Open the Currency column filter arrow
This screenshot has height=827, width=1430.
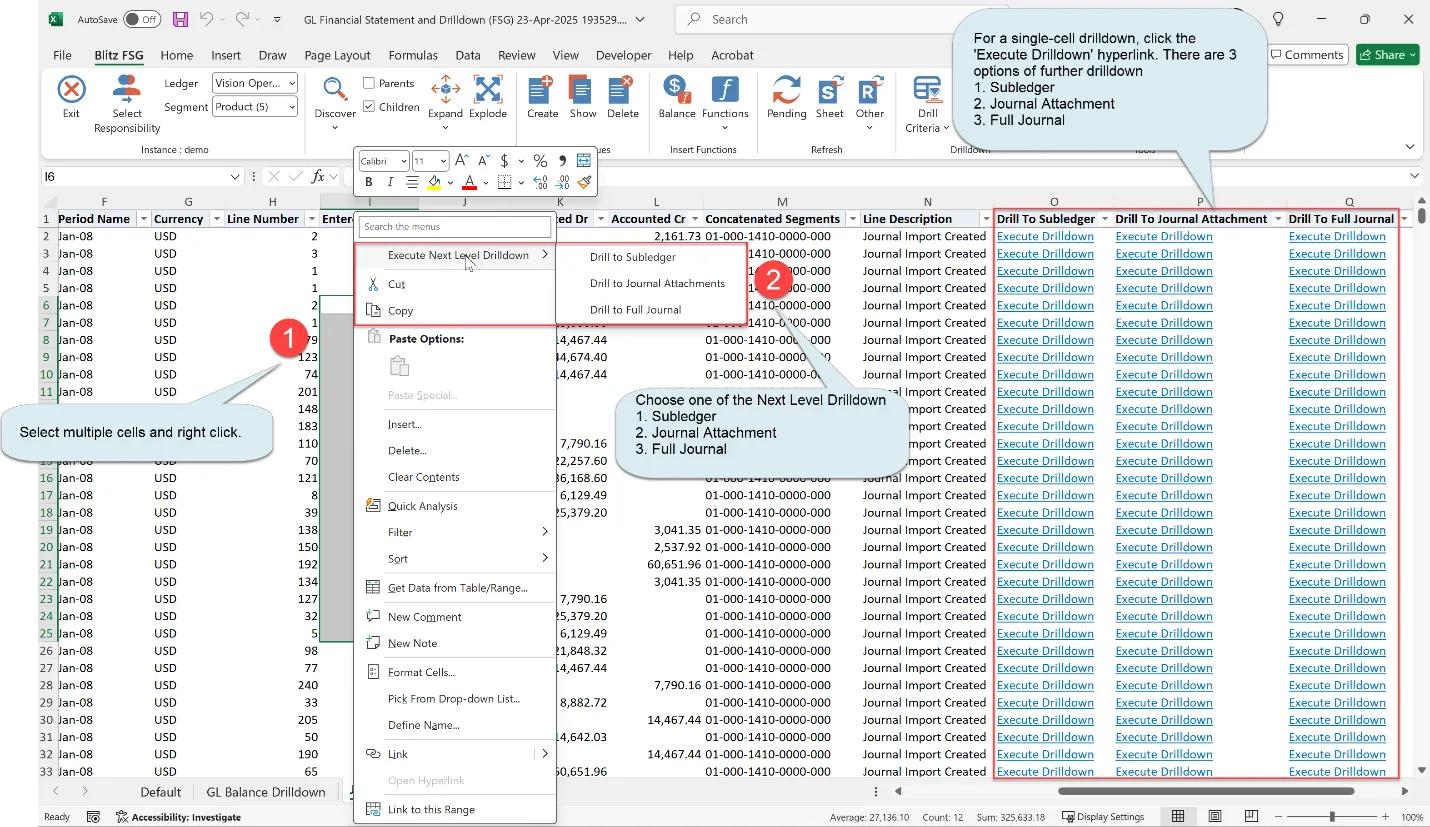tap(216, 219)
